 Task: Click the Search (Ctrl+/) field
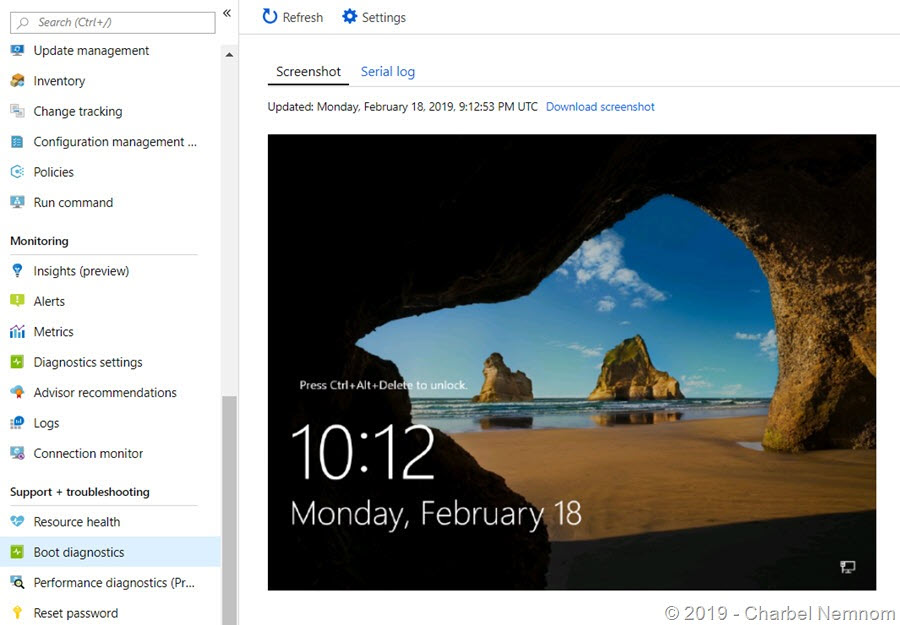point(112,23)
